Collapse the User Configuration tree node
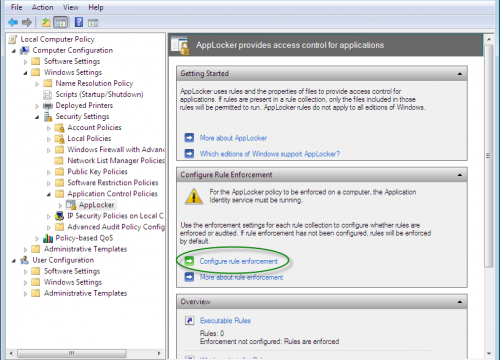Image resolution: width=500 pixels, height=360 pixels. pos(14,261)
